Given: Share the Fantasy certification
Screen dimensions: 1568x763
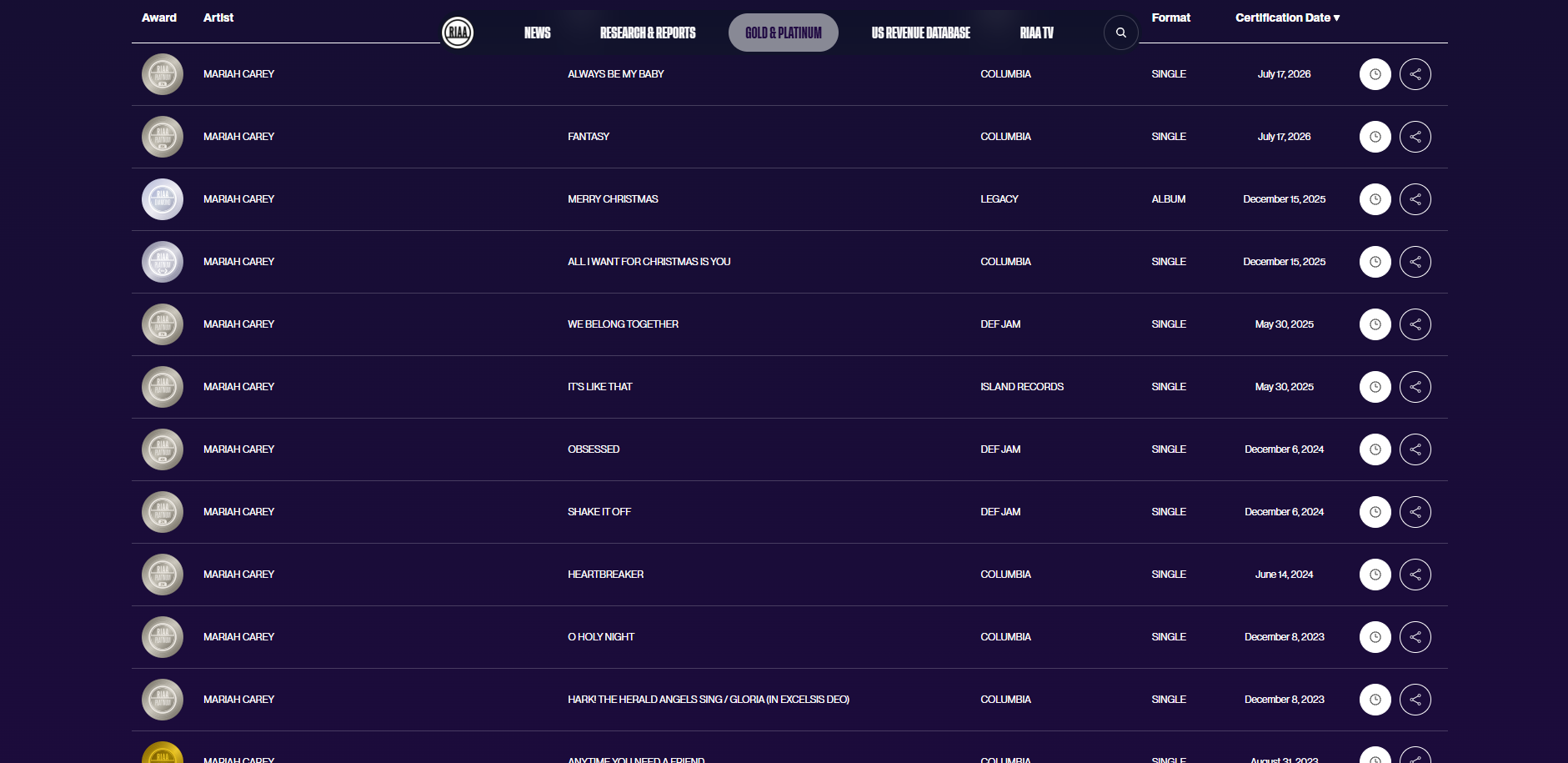Looking at the screenshot, I should pyautogui.click(x=1415, y=137).
